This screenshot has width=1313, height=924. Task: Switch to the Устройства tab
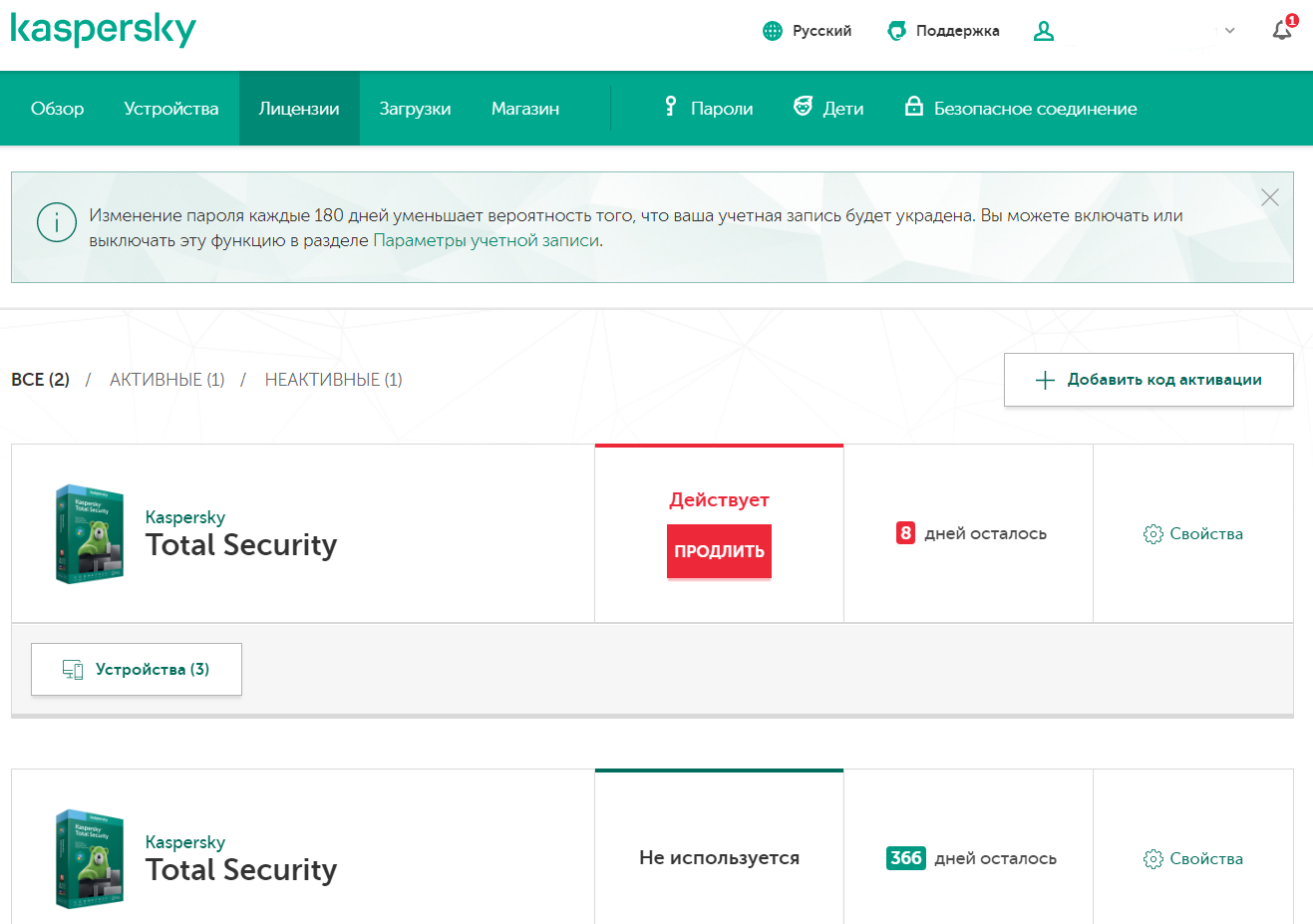click(171, 109)
